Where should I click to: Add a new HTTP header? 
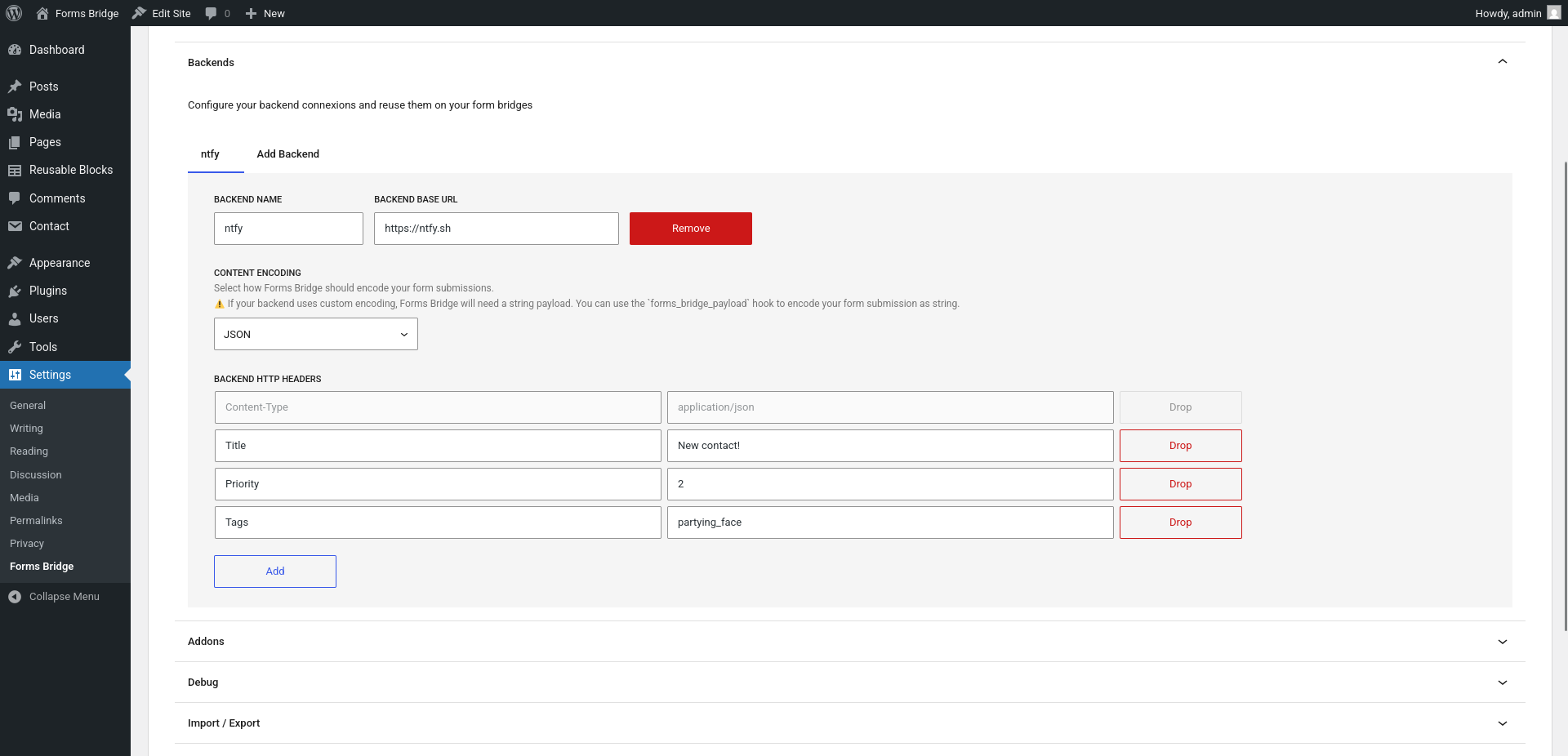point(275,571)
